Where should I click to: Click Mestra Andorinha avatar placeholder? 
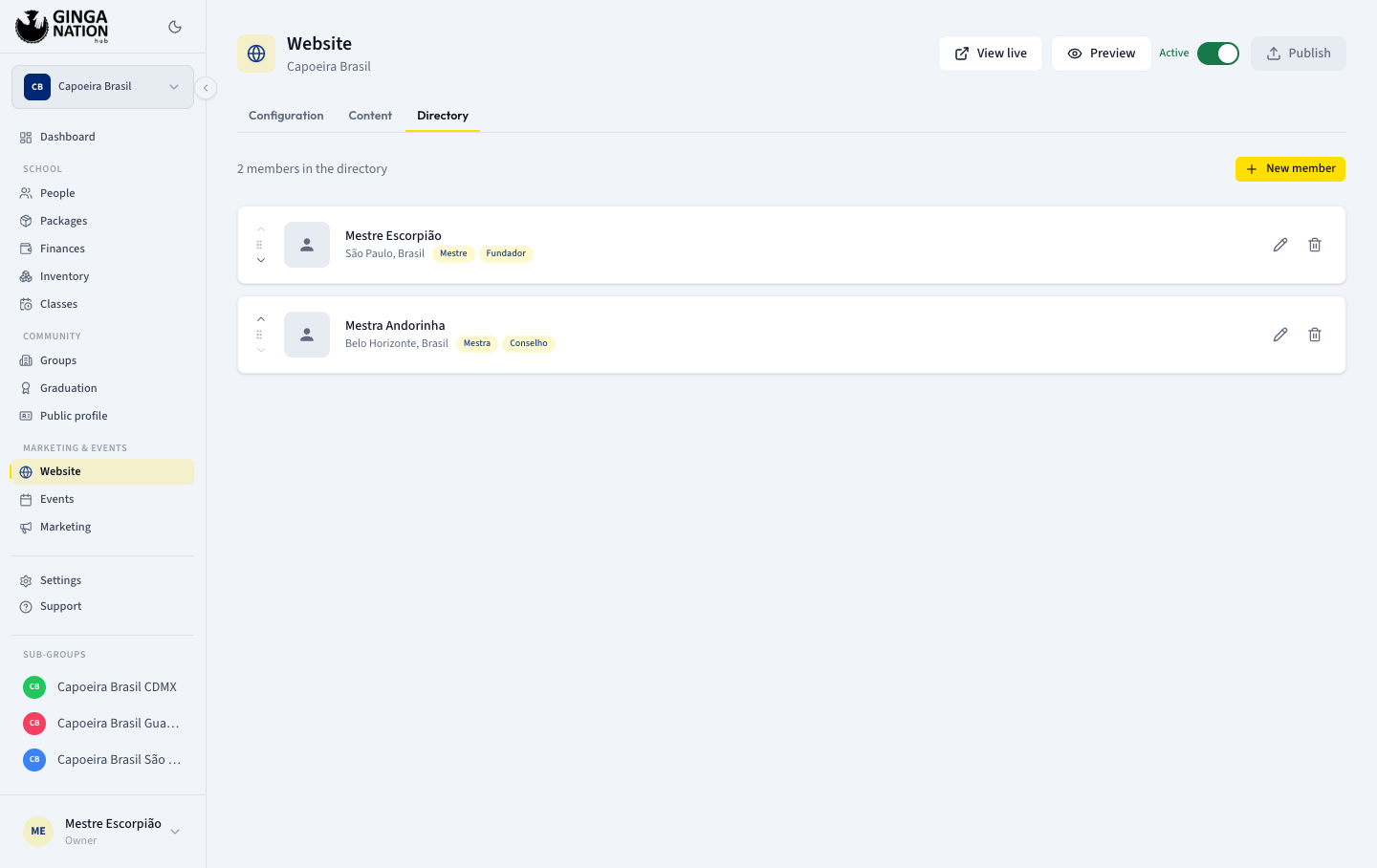(307, 335)
